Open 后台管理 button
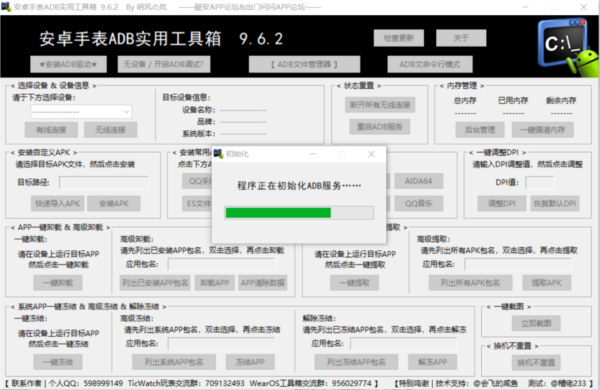 (480, 130)
